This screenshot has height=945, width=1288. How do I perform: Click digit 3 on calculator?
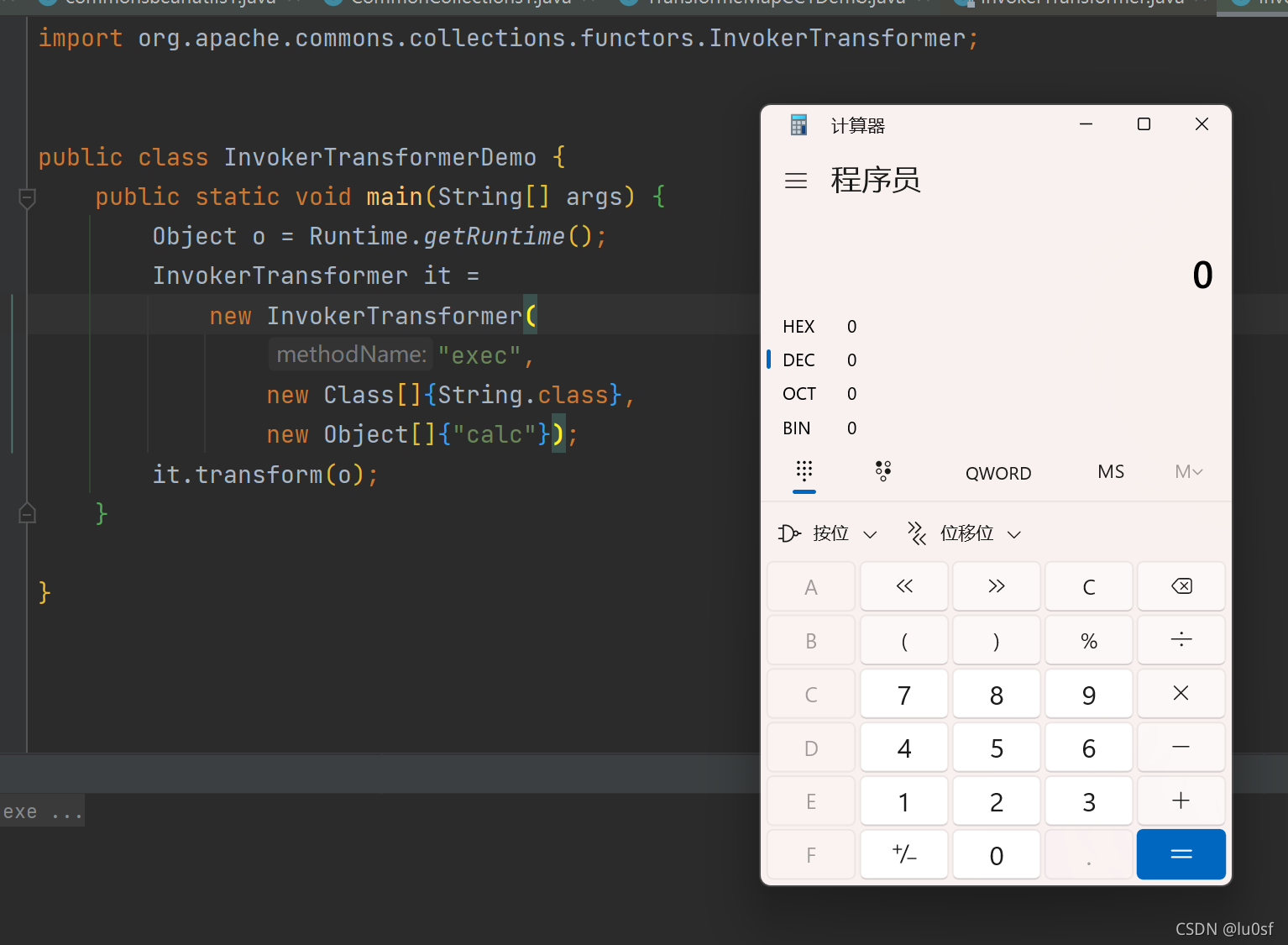[x=1089, y=801]
